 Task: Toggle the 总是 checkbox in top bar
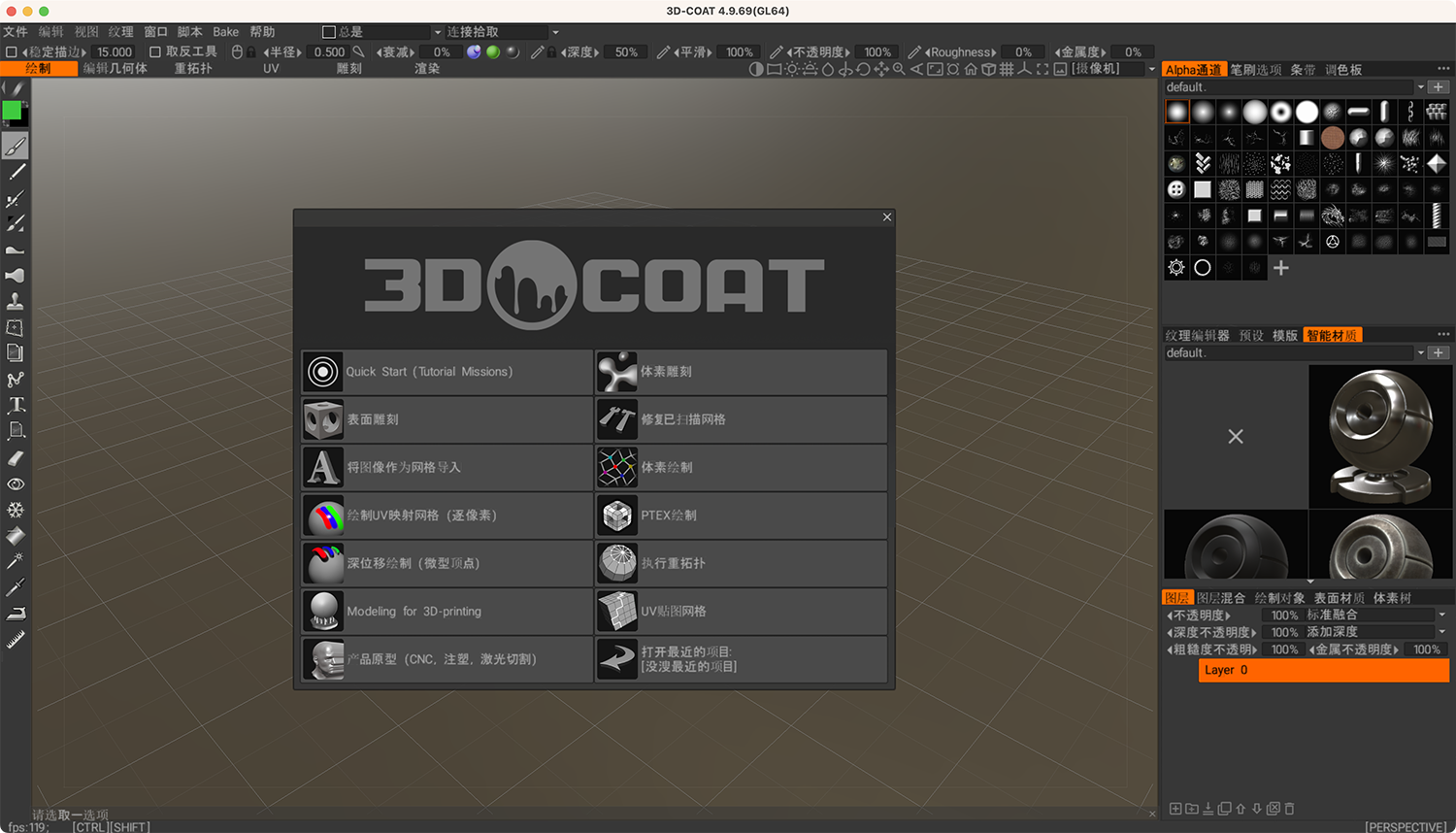(x=329, y=31)
